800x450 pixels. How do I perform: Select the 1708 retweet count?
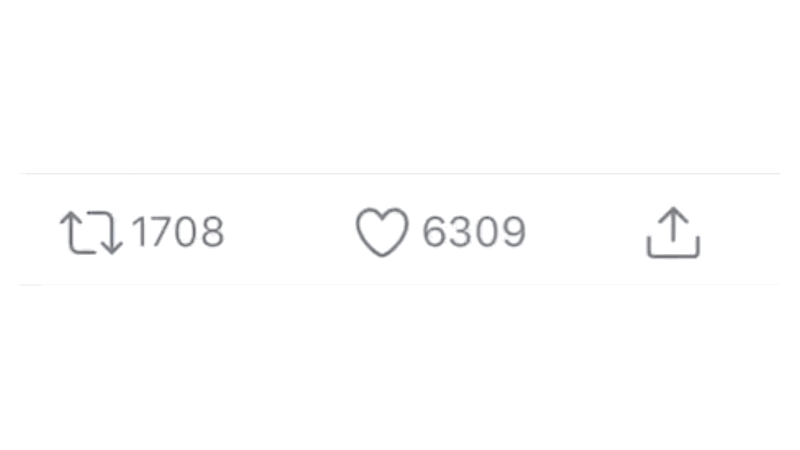tap(178, 232)
